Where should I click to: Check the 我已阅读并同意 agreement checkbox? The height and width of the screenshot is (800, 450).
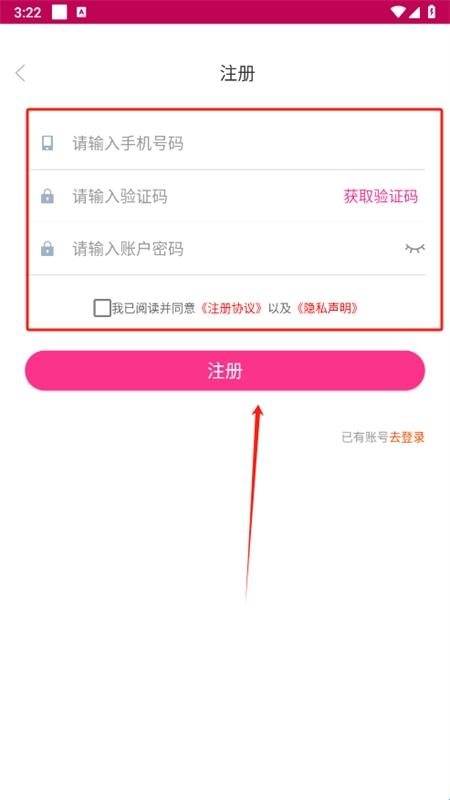point(102,308)
